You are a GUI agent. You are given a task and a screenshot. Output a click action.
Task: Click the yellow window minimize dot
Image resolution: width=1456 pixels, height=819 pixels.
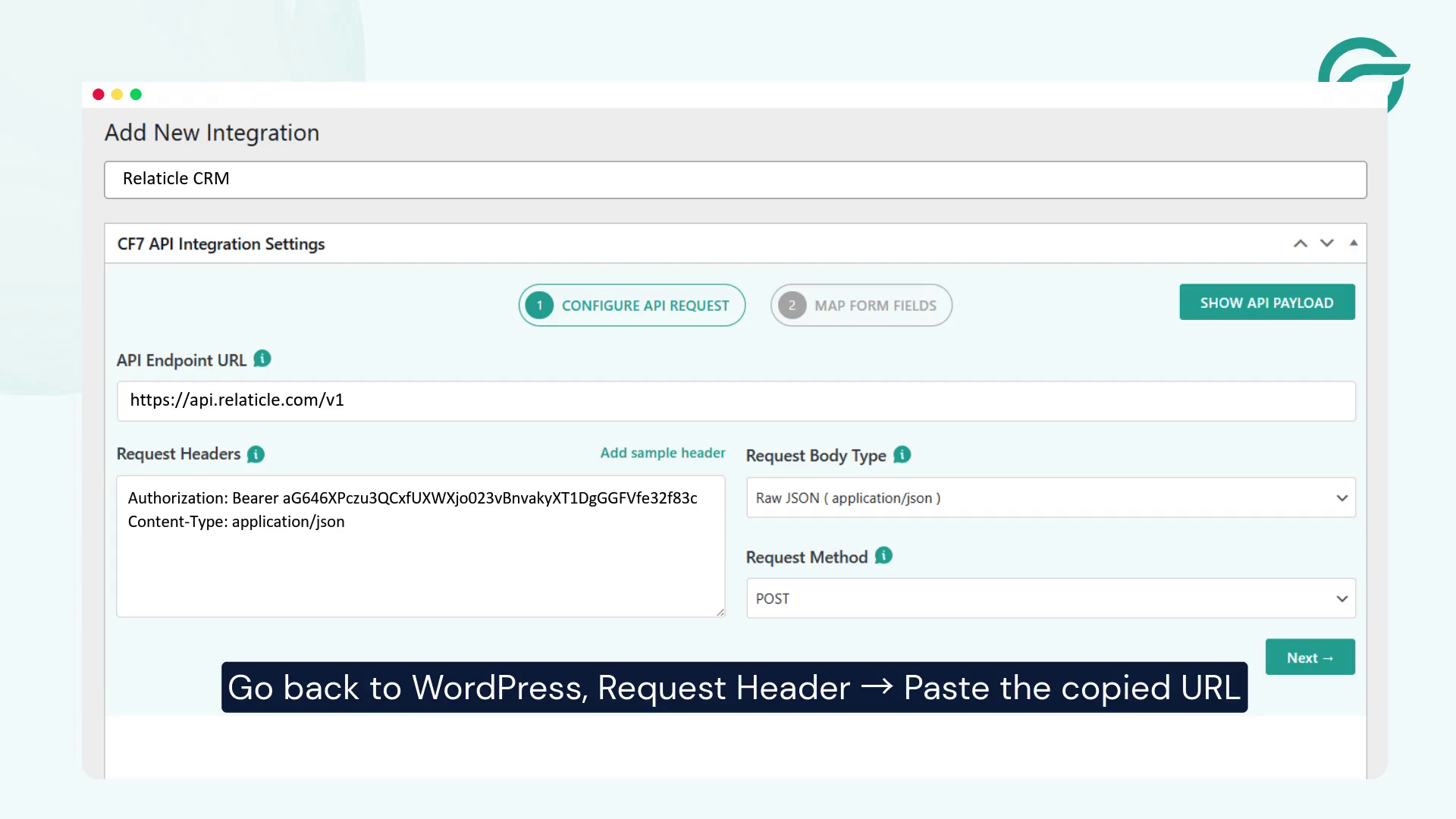[117, 94]
